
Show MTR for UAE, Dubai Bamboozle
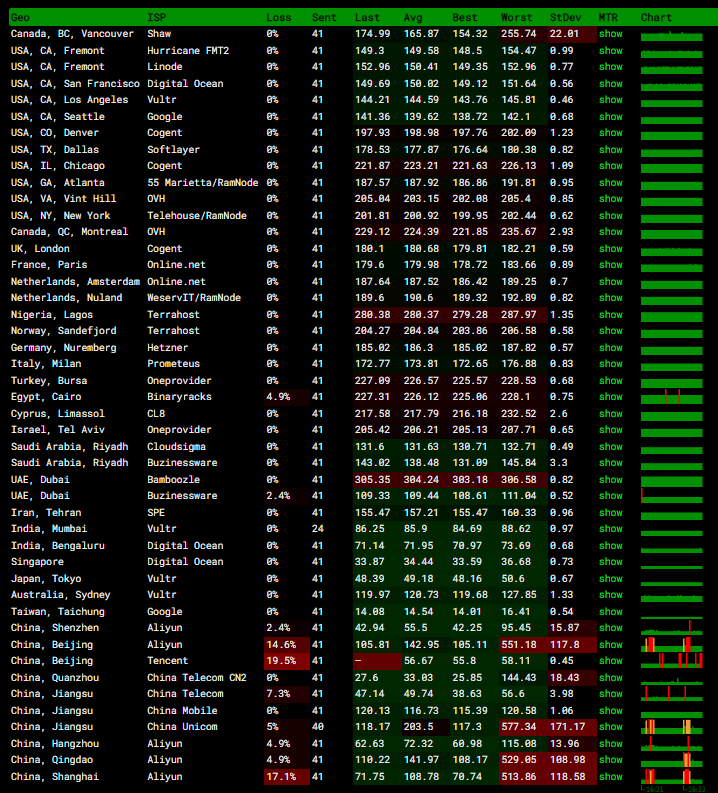[610, 479]
